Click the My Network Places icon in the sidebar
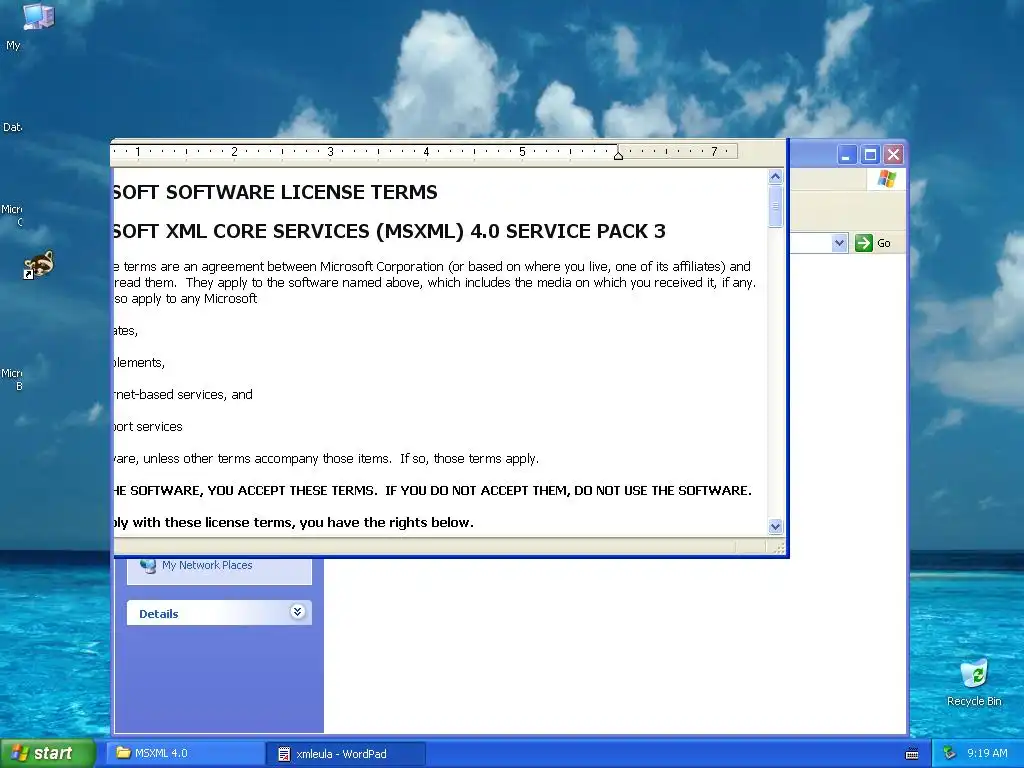Image resolution: width=1024 pixels, height=768 pixels. [148, 566]
